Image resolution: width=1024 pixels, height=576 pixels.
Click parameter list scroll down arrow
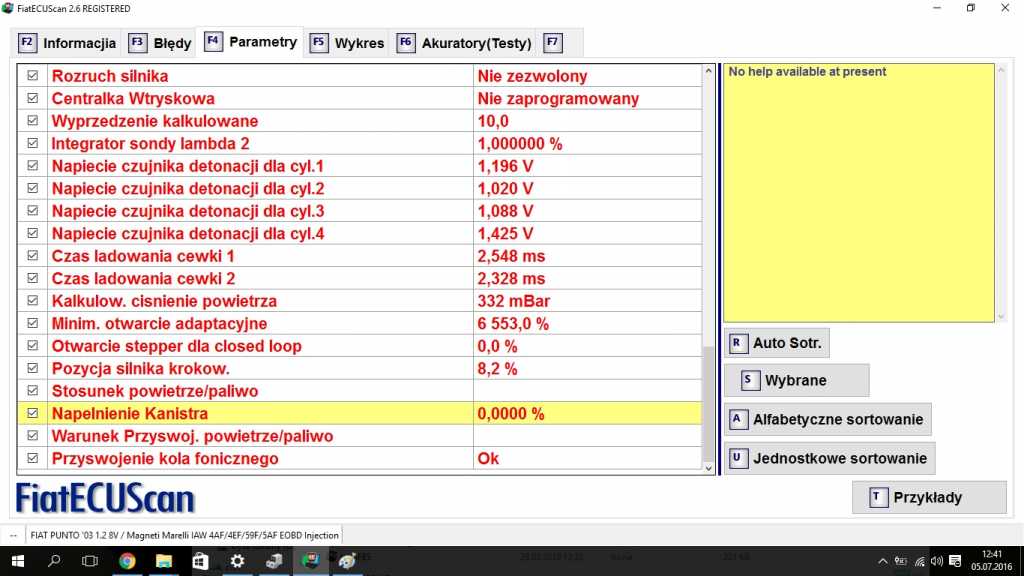709,467
